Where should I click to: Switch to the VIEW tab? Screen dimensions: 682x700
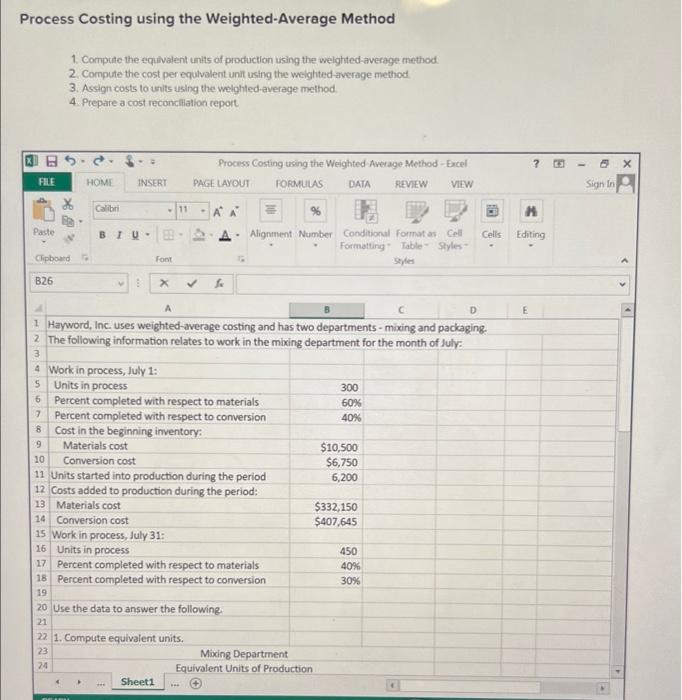tap(462, 184)
